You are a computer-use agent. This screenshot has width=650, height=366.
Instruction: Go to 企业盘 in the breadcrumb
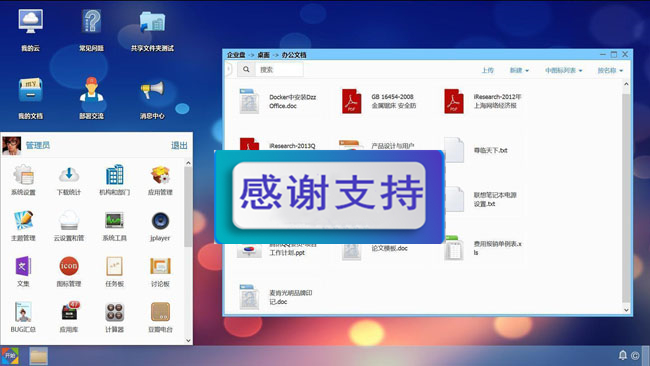(236, 55)
